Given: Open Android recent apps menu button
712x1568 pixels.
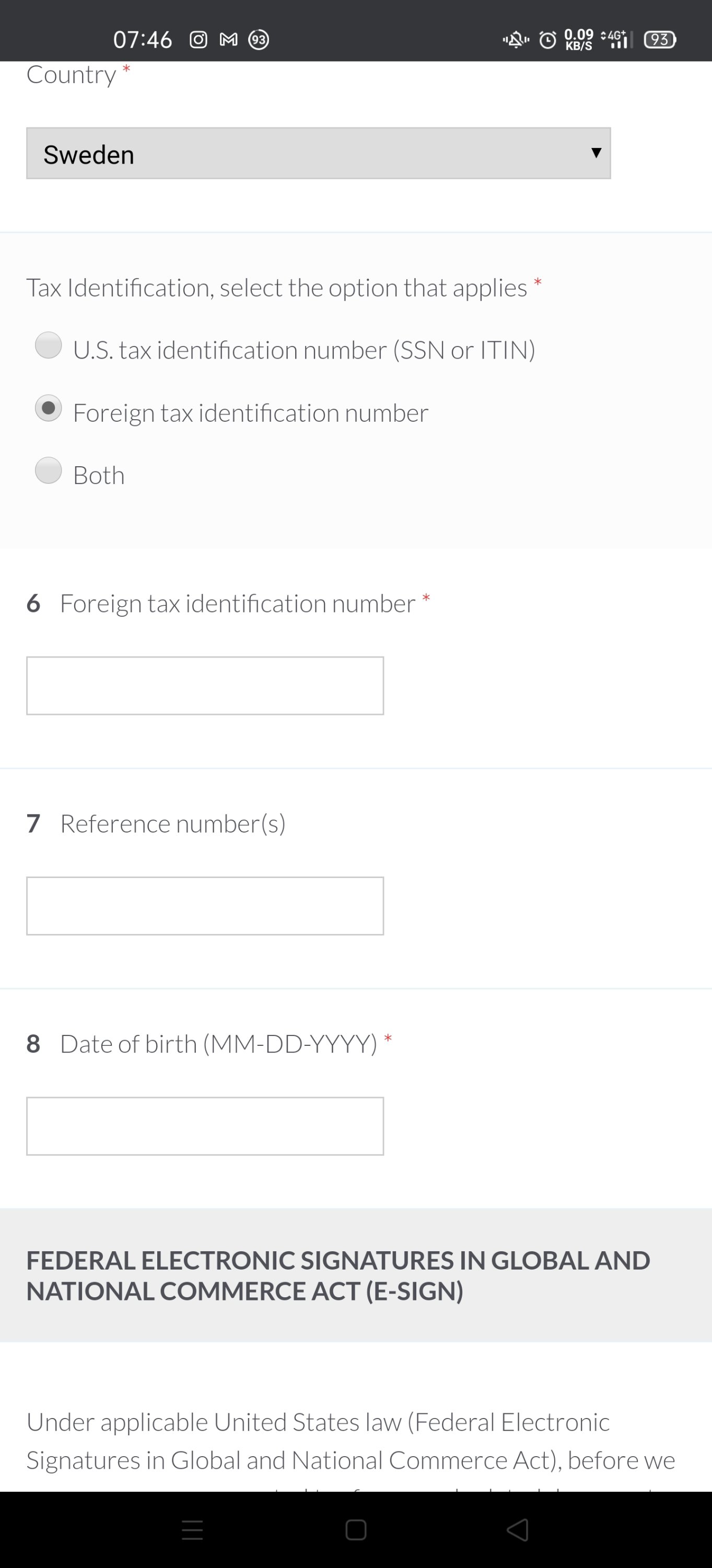Looking at the screenshot, I should tap(192, 1530).
